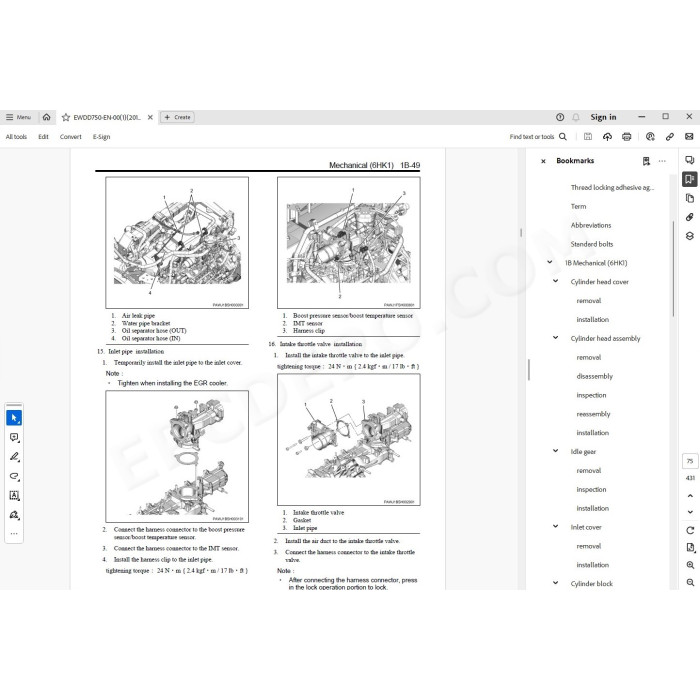Viewport: 700px width, 700px height.
Task: Open the E-Sign menu
Action: [x=101, y=137]
